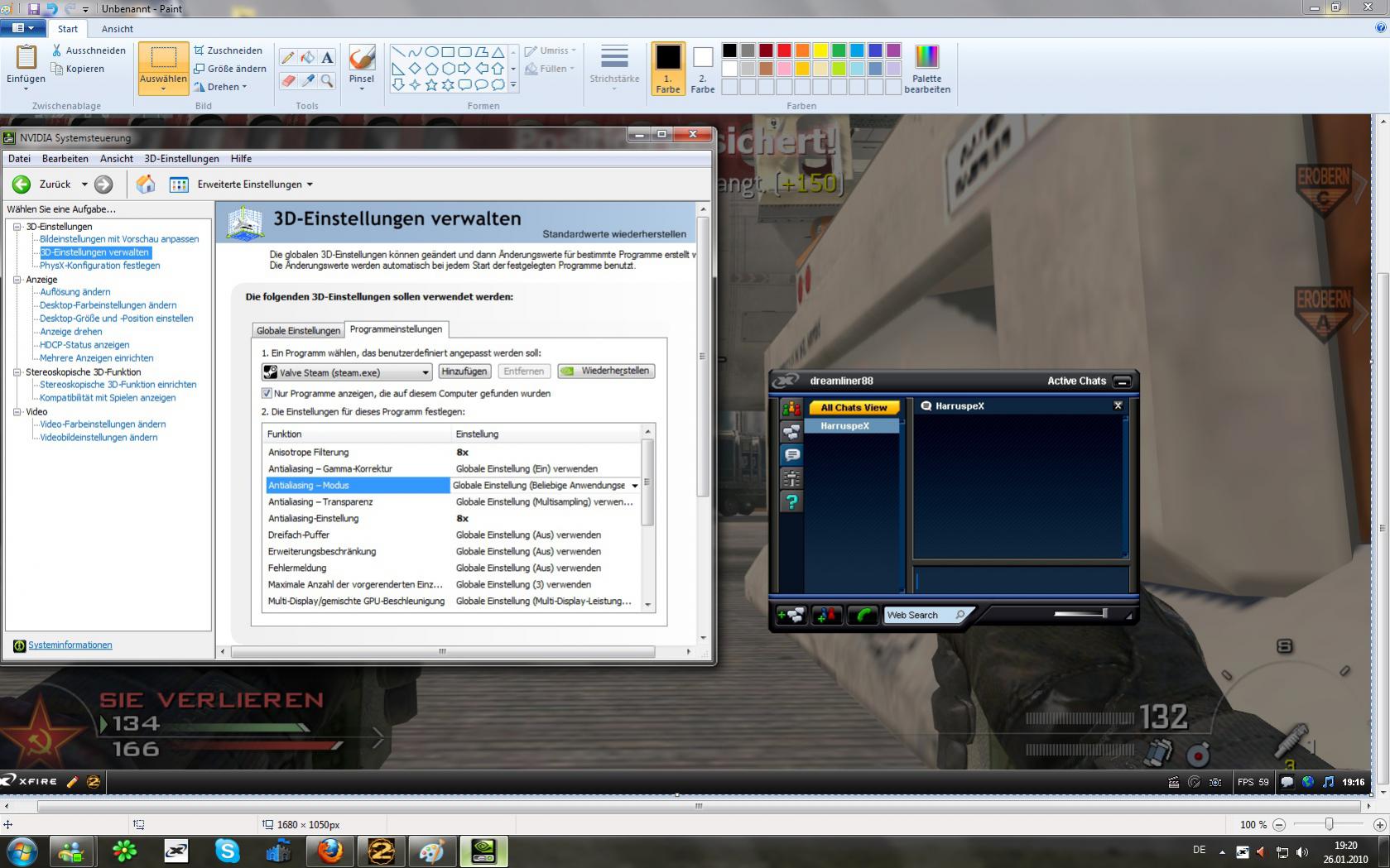The width and height of the screenshot is (1390, 868).
Task: Collapse the 3D-Einstellungen tree node
Action: [17, 227]
